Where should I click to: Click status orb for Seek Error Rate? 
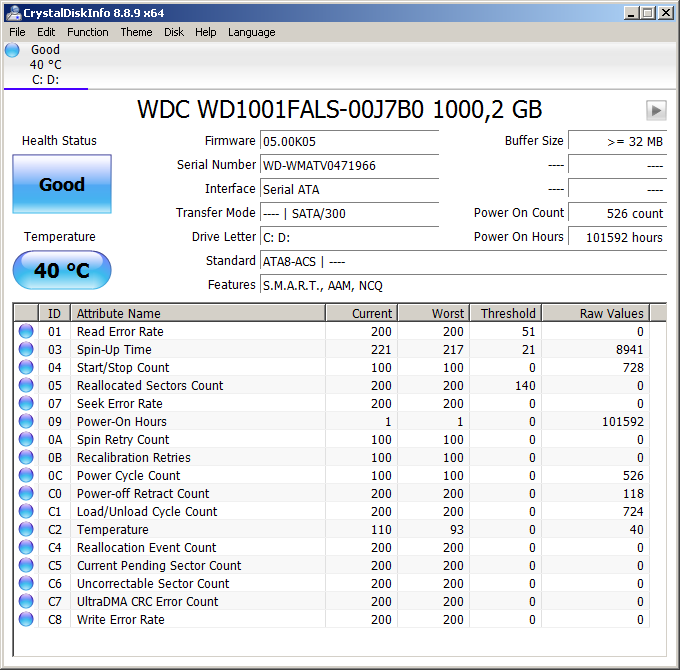[26, 403]
